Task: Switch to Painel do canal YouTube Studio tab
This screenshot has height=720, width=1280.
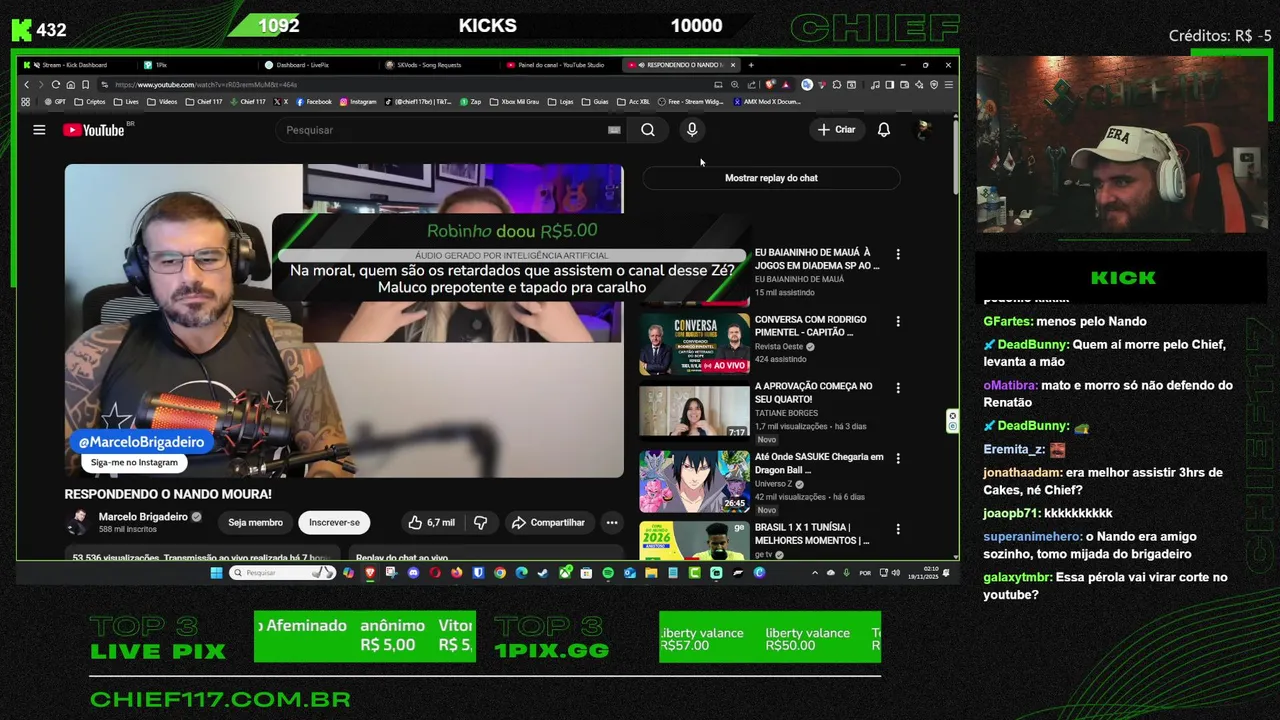Action: click(x=558, y=65)
